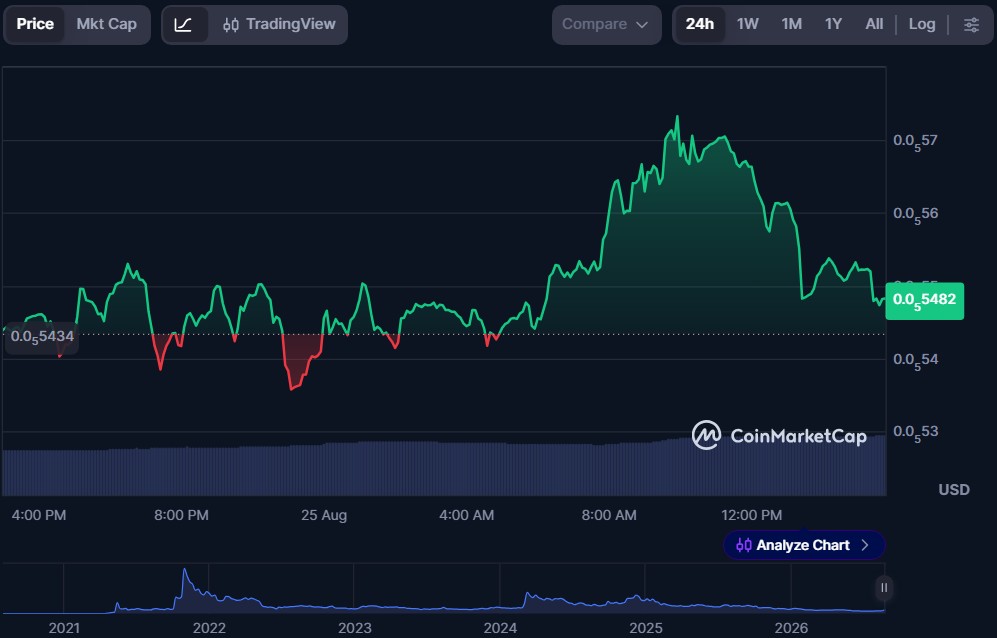Select the 1M time range
Screen dimensions: 997x638
click(x=792, y=25)
